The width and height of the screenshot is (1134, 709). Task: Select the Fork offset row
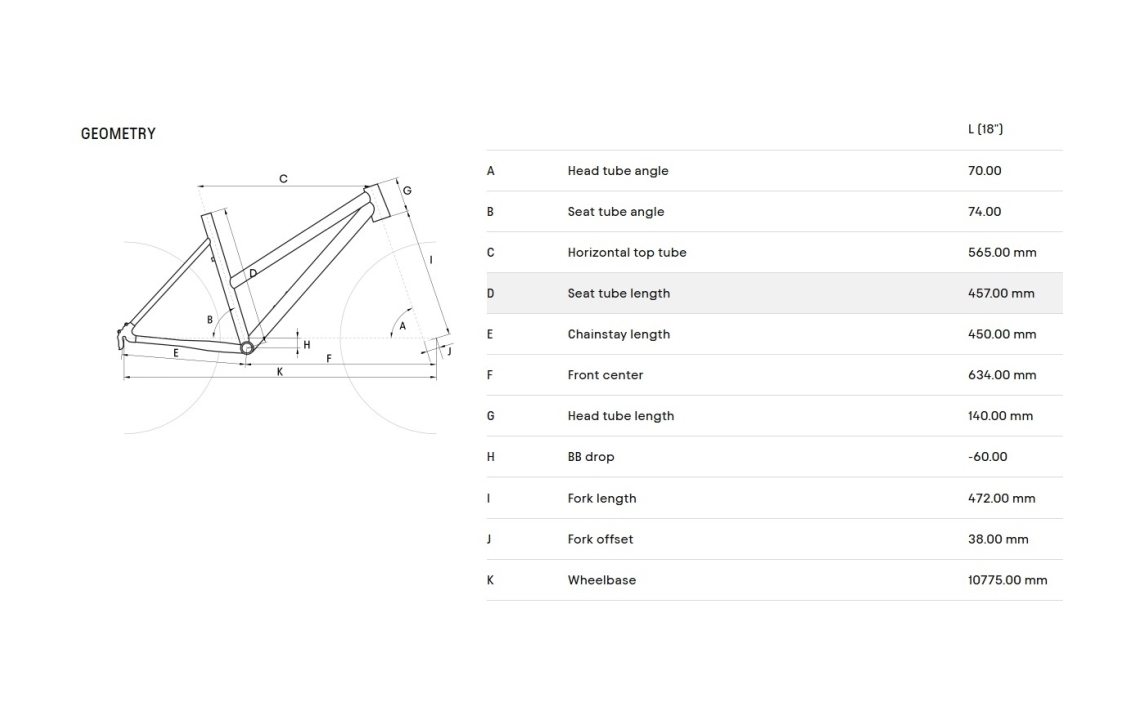(775, 539)
